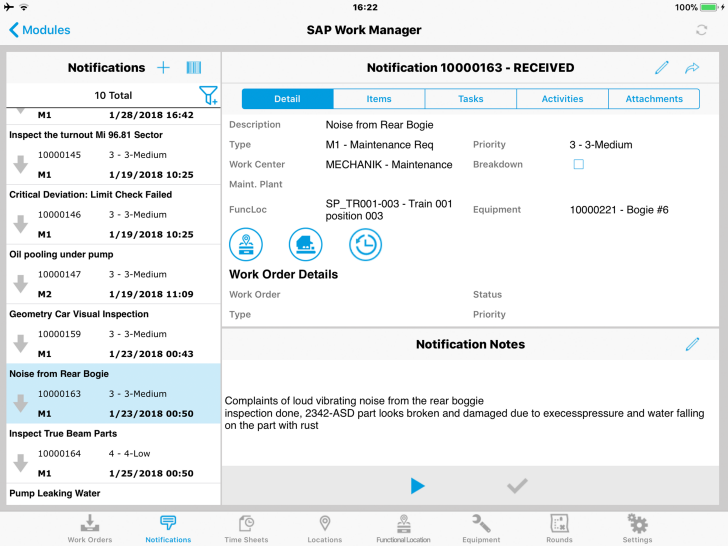Screen dimensions: 728x546
Task: Open Work Orders in bottom bar
Action: pos(90,528)
